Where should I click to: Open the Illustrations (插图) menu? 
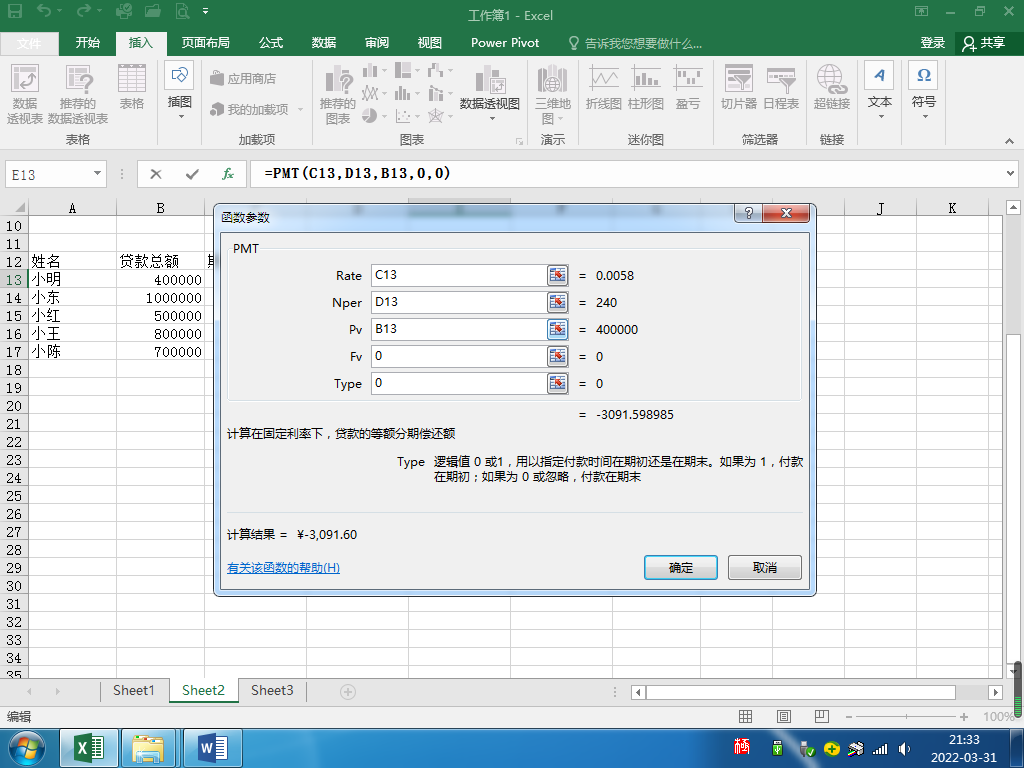(180, 91)
